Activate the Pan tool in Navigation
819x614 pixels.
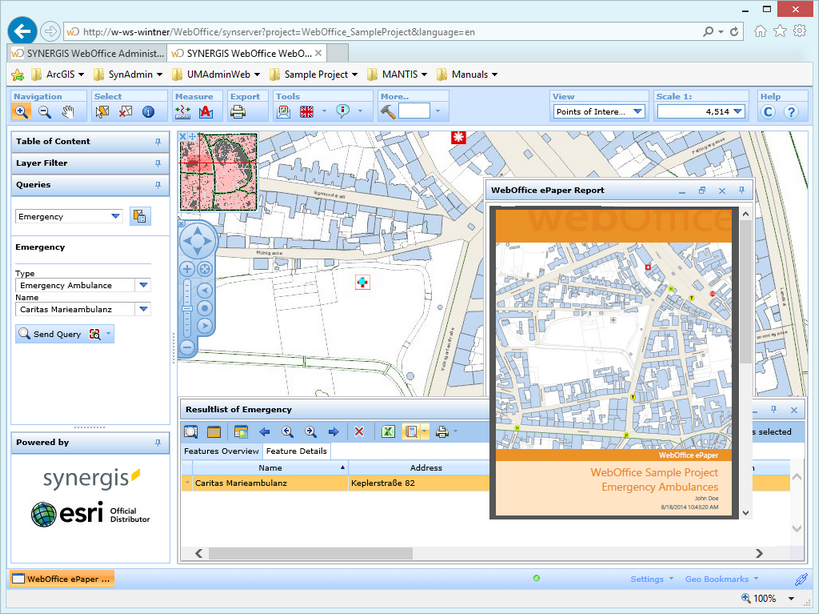(68, 112)
